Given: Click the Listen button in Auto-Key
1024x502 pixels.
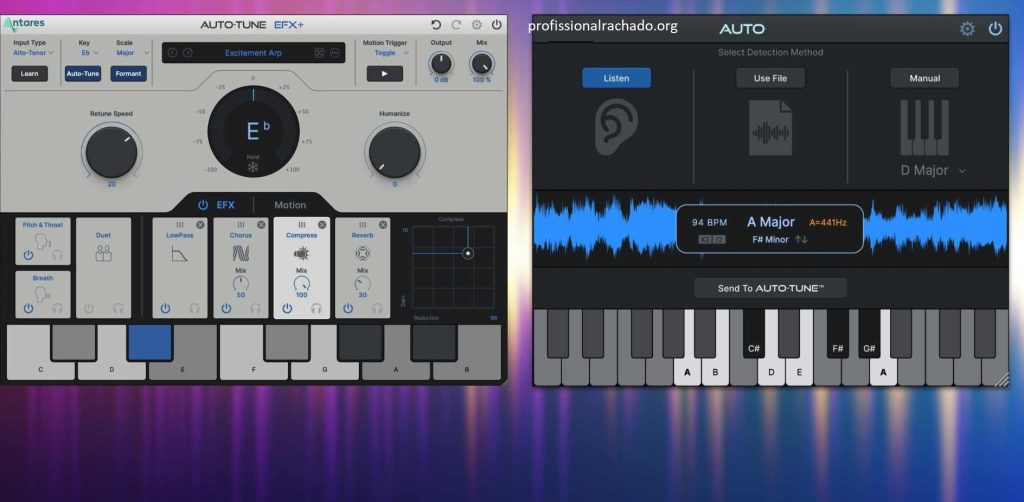Looking at the screenshot, I should coord(616,78).
